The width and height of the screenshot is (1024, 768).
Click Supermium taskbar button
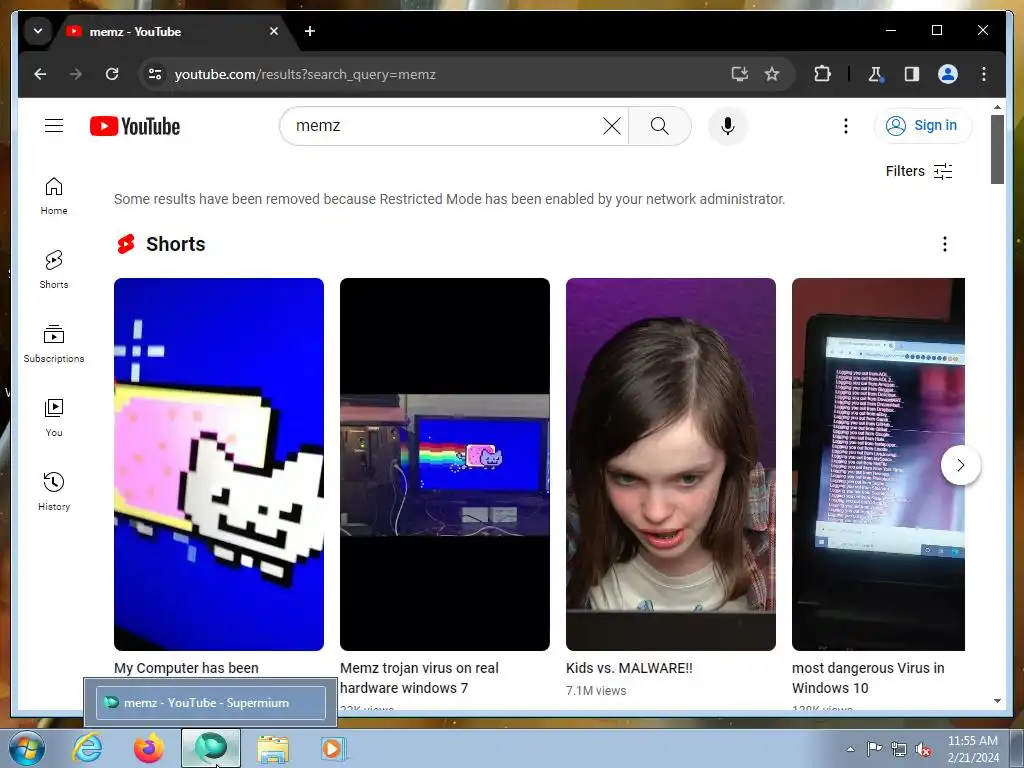[210, 748]
